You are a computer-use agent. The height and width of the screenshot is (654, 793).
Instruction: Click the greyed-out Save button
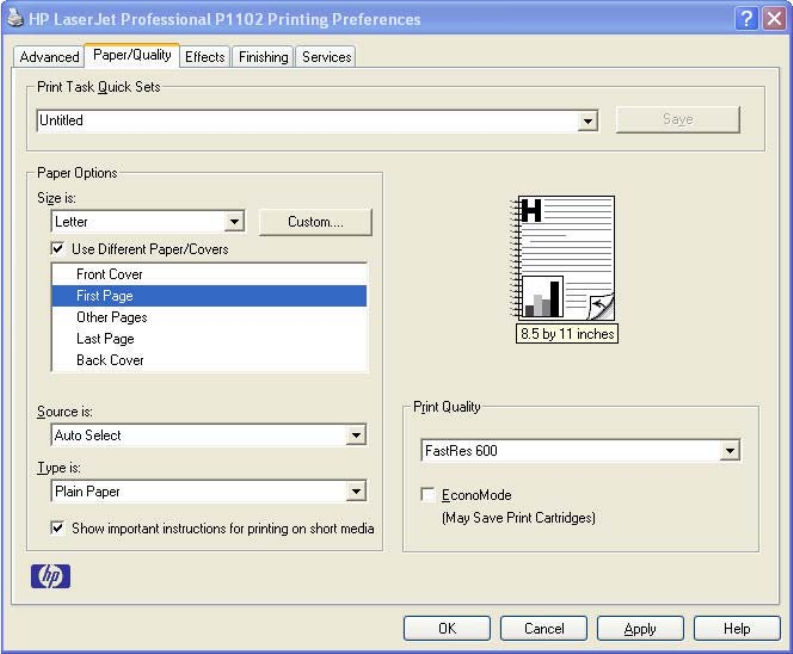pyautogui.click(x=678, y=119)
